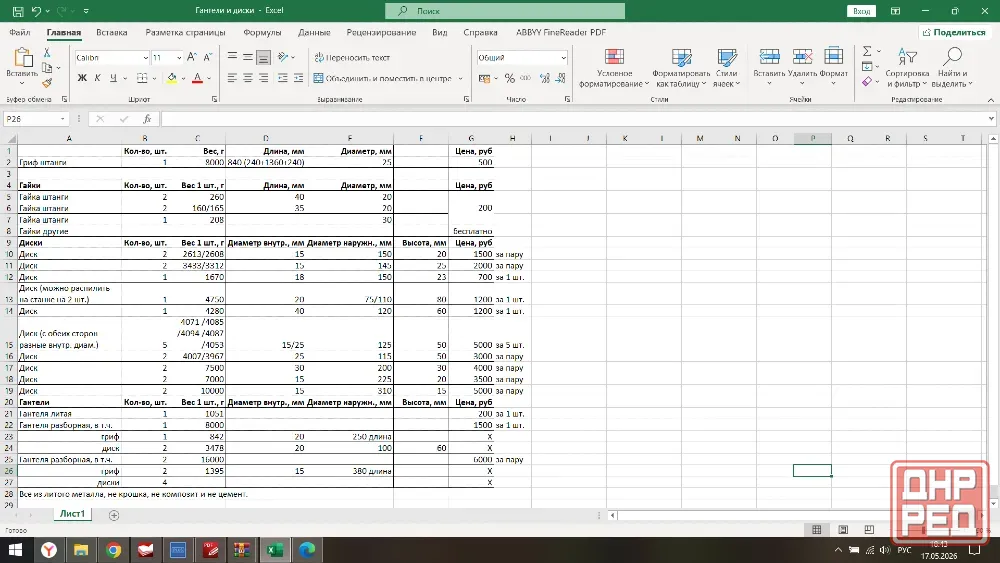Click the Merge and Center icon
1000x563 pixels.
[x=318, y=78]
